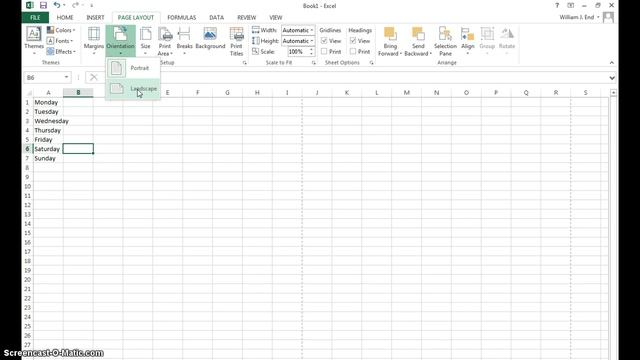Open Excel Help question mark
This screenshot has height=360, width=640.
(x=557, y=5)
